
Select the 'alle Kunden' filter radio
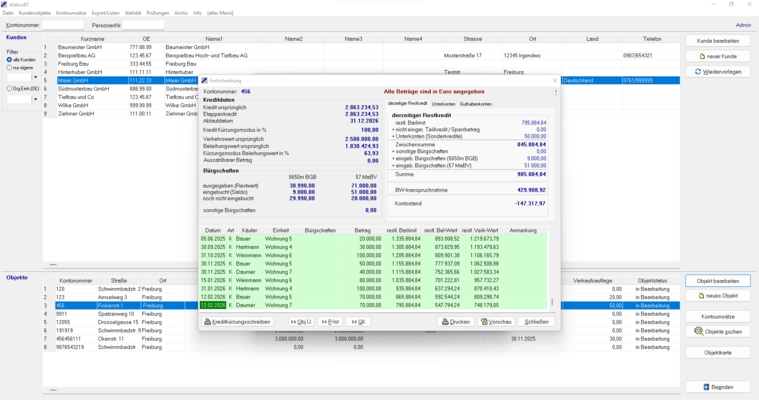[x=9, y=59]
